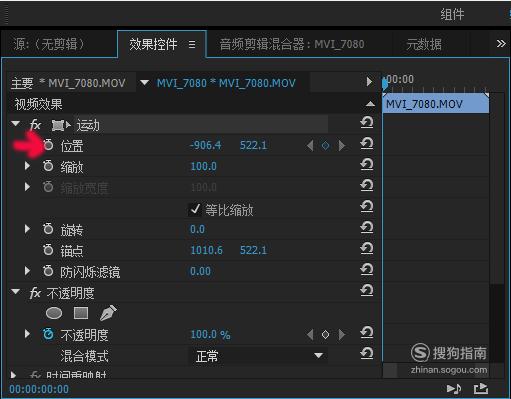
Task: Open the 效果控件 panel menu
Action: pos(192,44)
